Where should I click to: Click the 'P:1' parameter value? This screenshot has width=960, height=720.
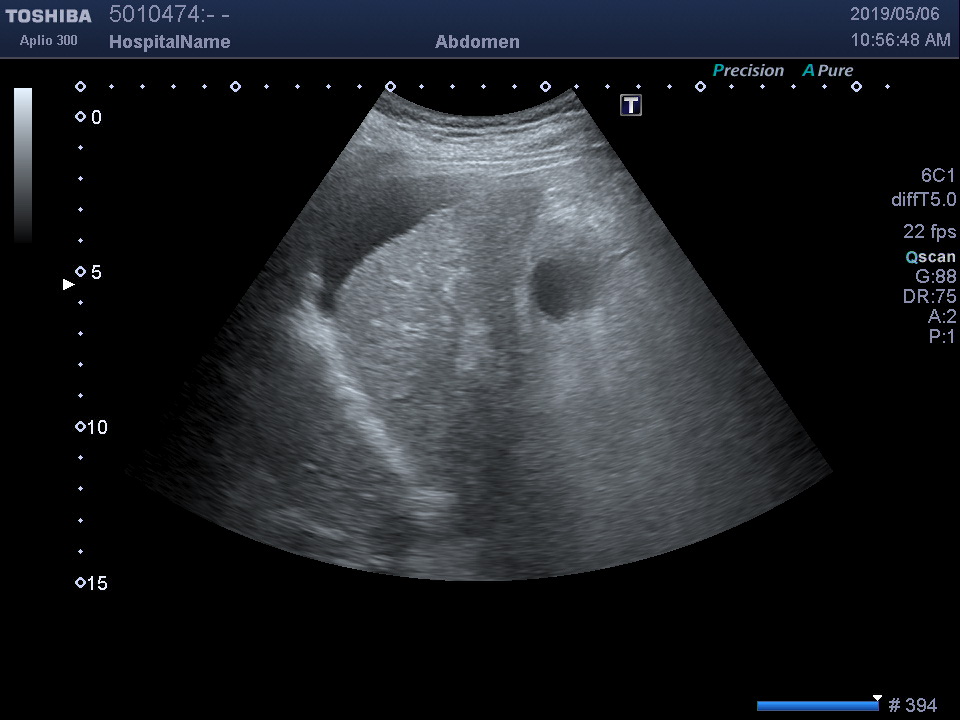pos(942,336)
